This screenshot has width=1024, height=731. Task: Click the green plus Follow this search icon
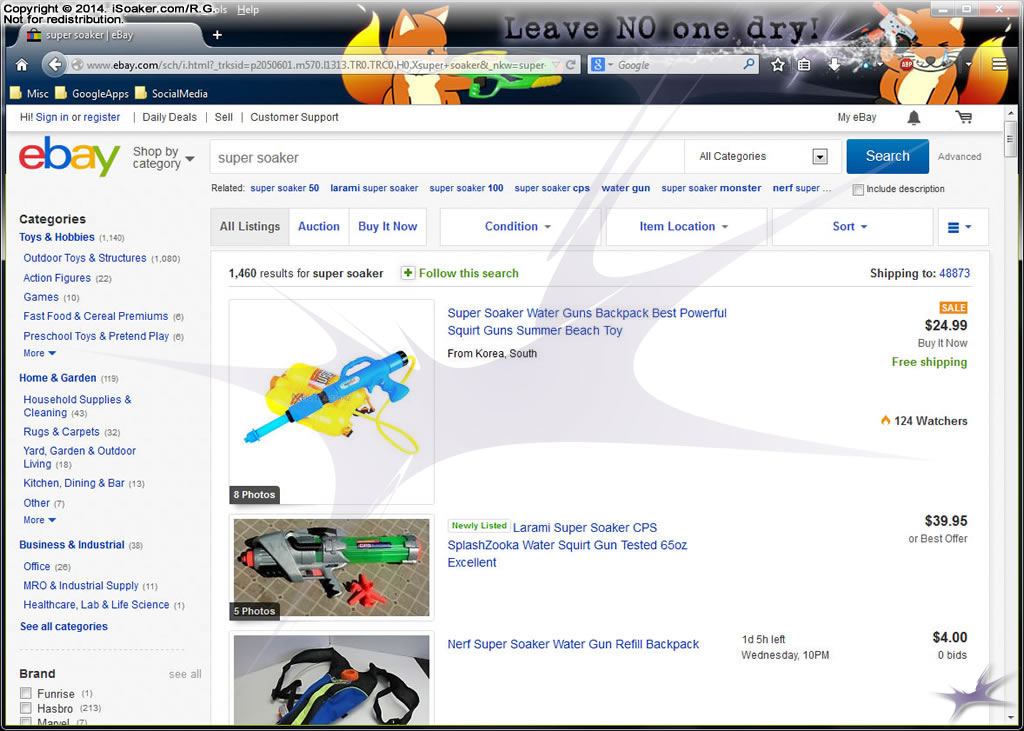click(408, 273)
